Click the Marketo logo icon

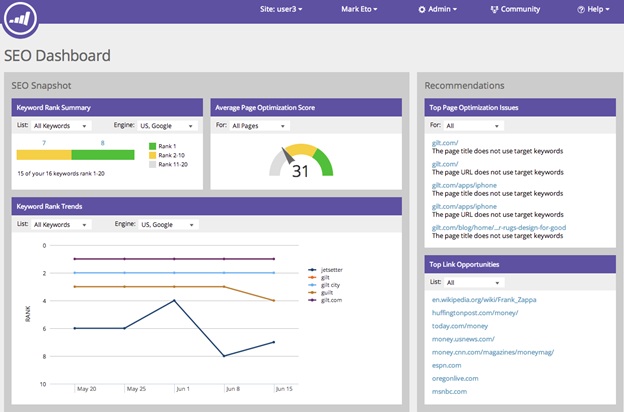(20, 18)
